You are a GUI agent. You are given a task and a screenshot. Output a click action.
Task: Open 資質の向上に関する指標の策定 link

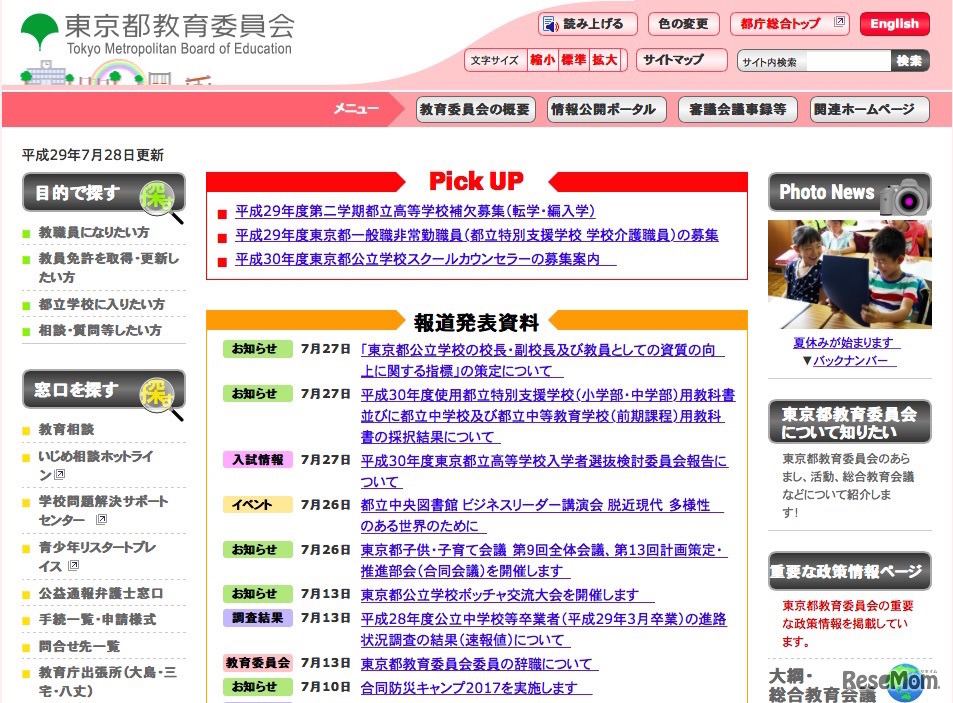[542, 360]
